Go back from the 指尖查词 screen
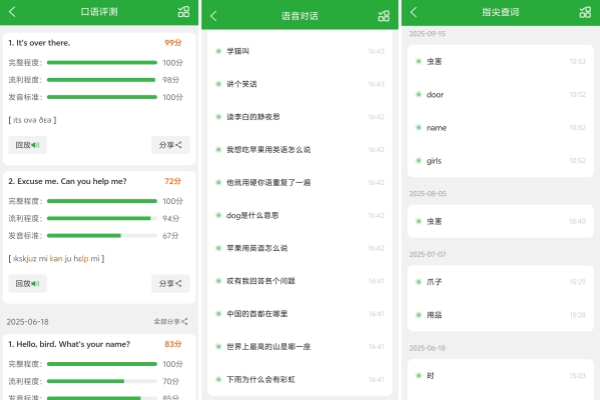The height and width of the screenshot is (400, 600). coord(413,13)
